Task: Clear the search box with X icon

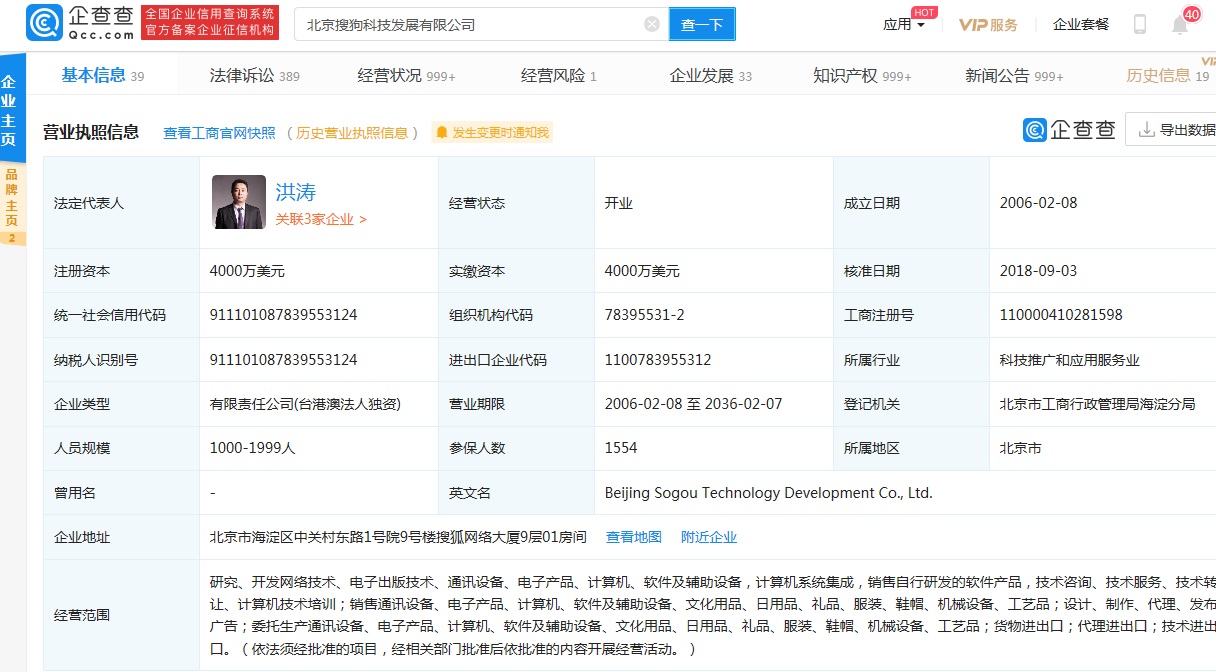Action: pos(652,25)
